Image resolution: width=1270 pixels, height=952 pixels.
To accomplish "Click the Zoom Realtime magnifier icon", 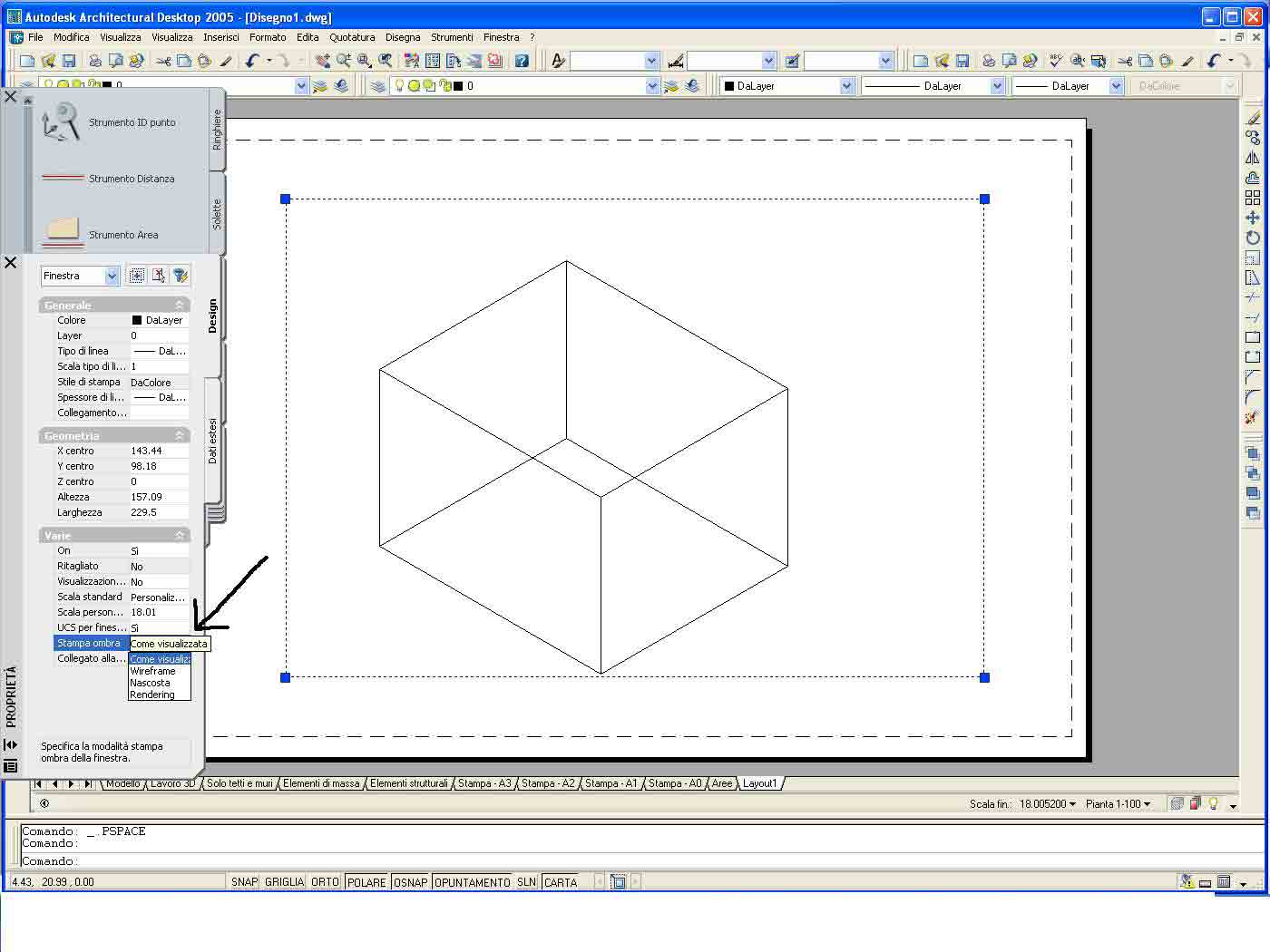I will [343, 61].
